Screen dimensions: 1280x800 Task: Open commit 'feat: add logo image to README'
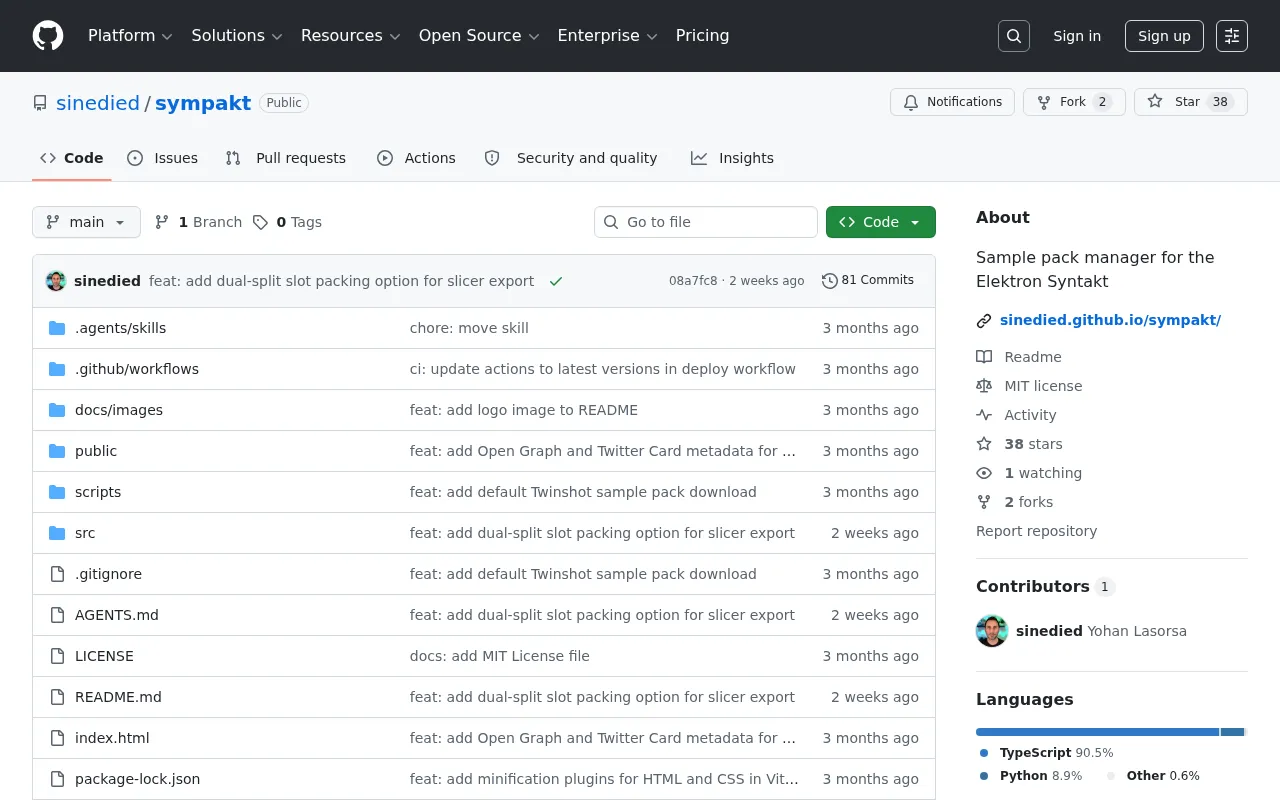524,410
